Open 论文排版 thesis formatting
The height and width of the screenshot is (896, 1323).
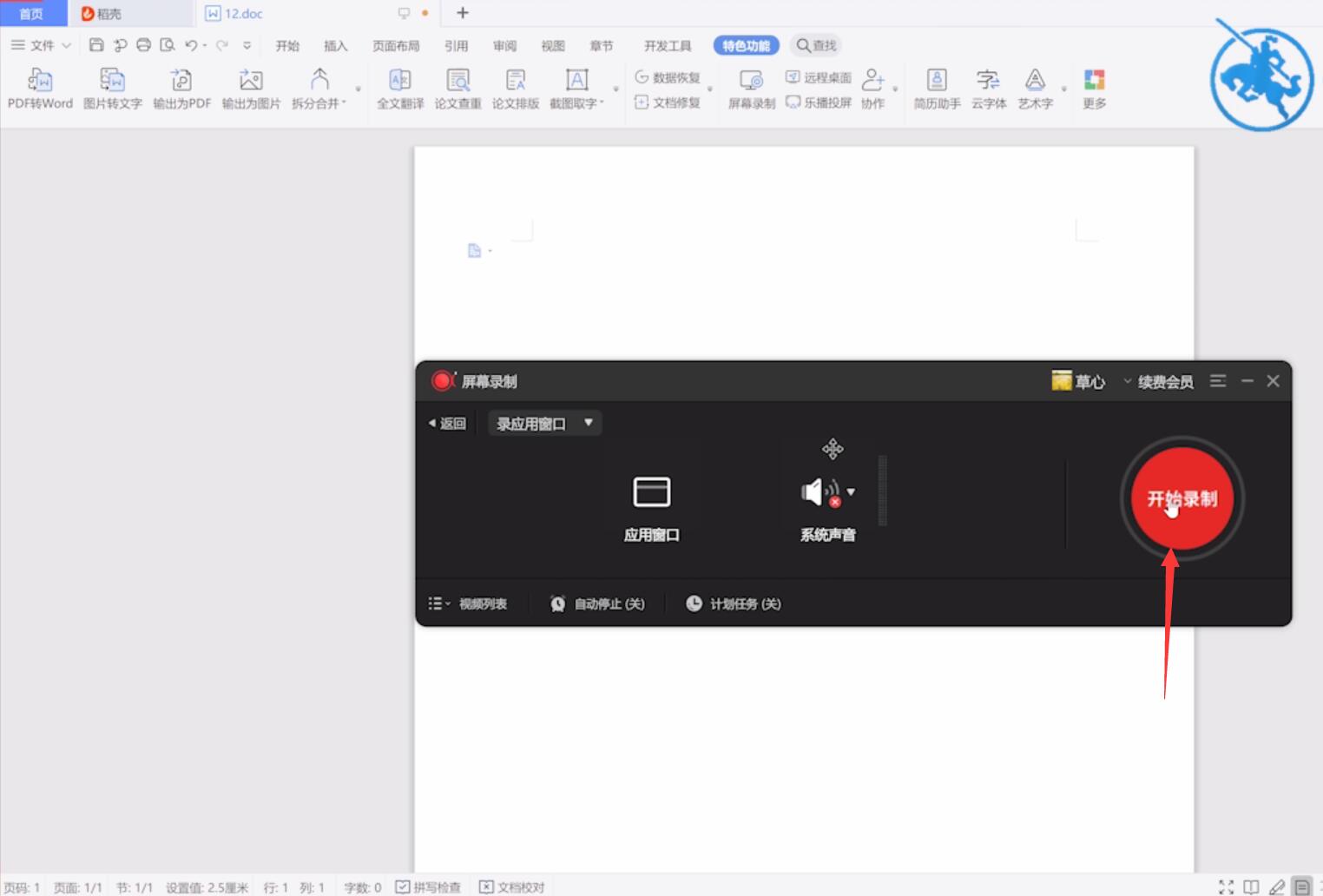click(x=516, y=89)
